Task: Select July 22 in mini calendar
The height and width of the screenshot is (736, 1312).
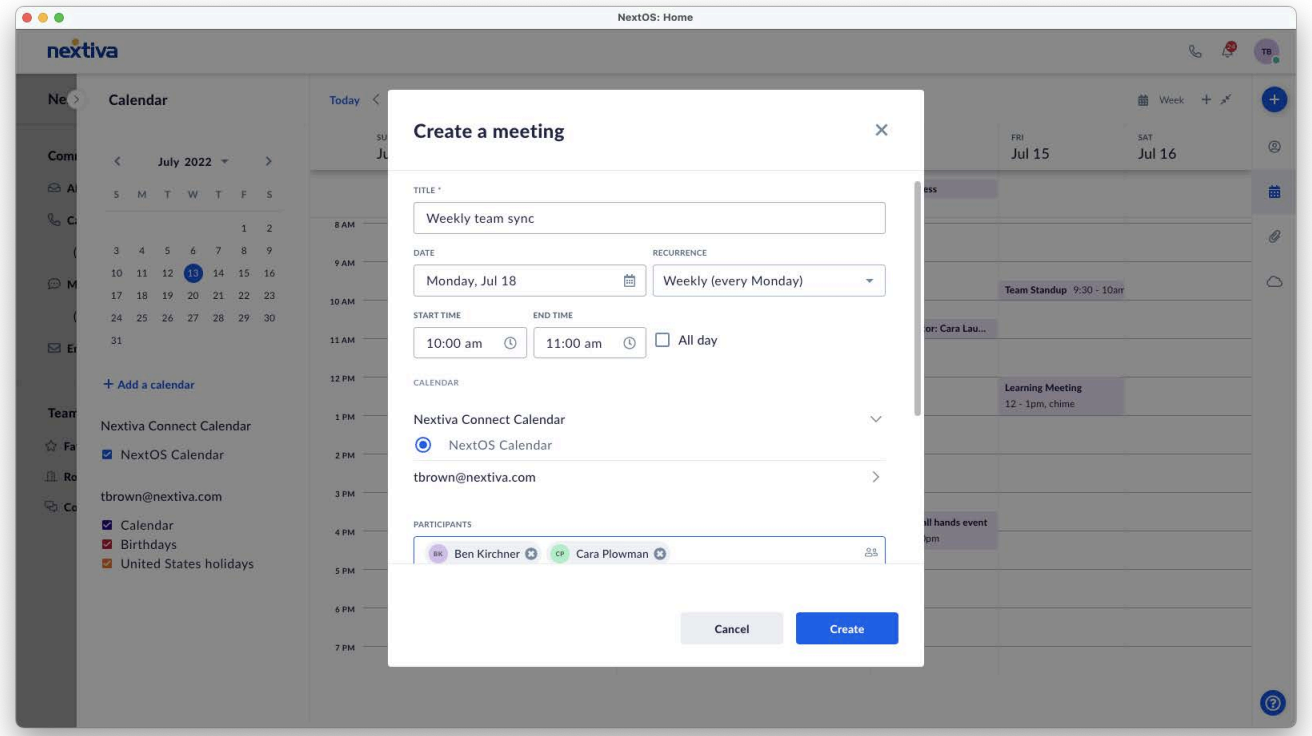Action: coord(243,296)
